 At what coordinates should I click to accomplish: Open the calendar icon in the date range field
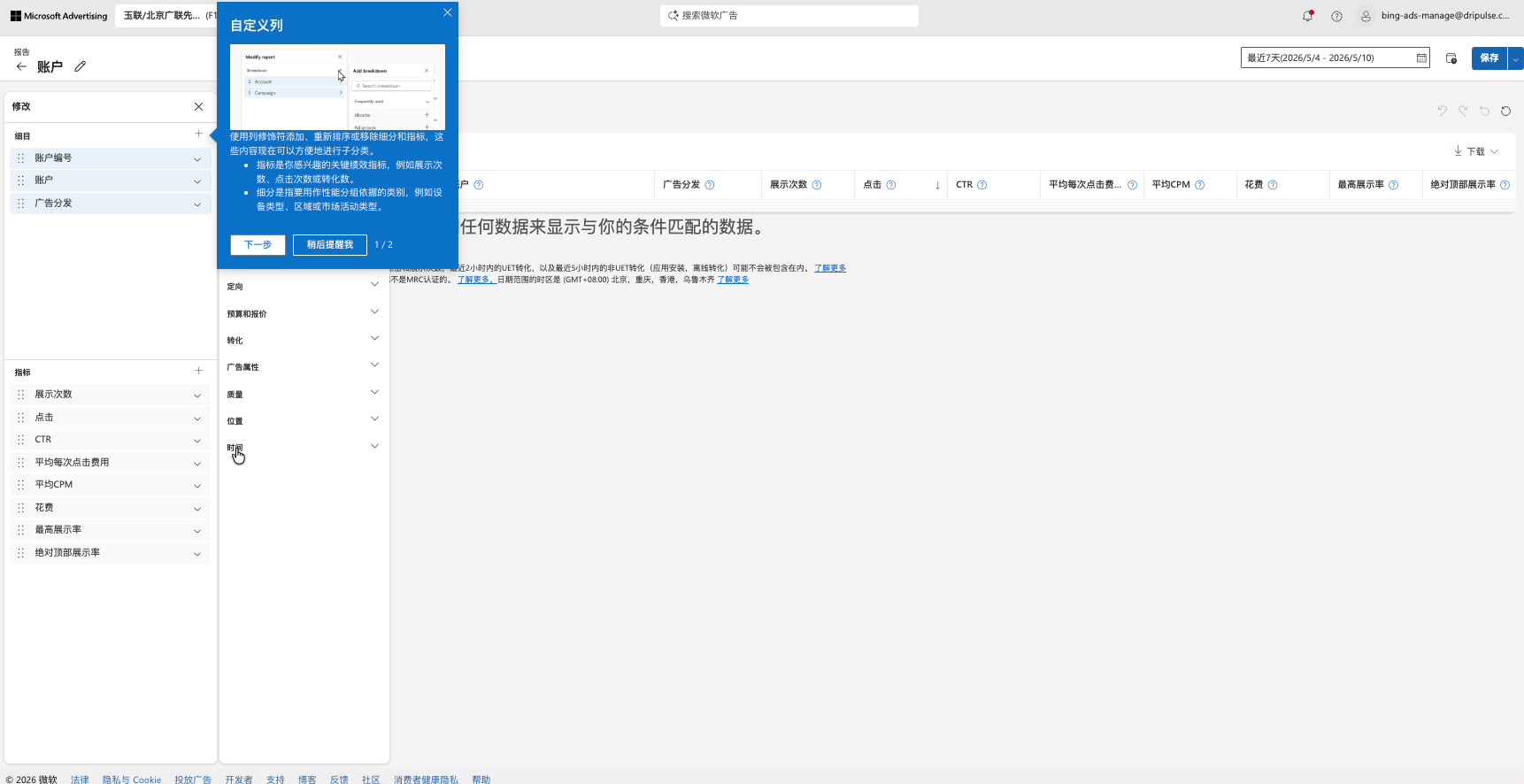pyautogui.click(x=1420, y=58)
